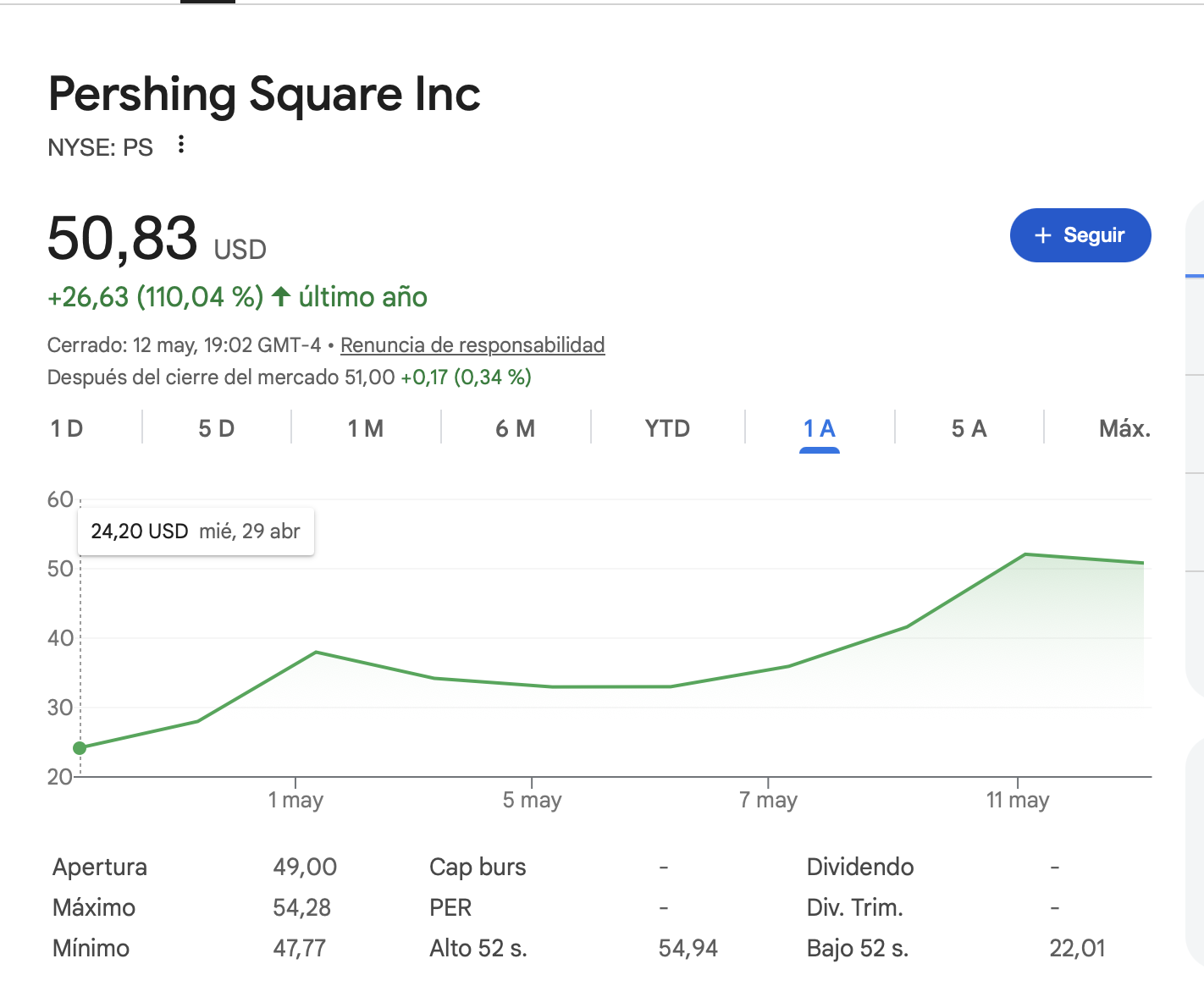1204x997 pixels.
Task: Click the plus icon in Seguir button
Action: 1043,235
